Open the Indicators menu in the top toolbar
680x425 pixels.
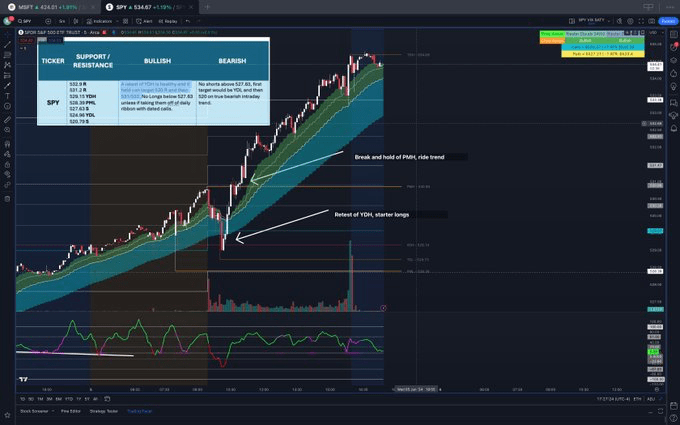click(x=100, y=20)
